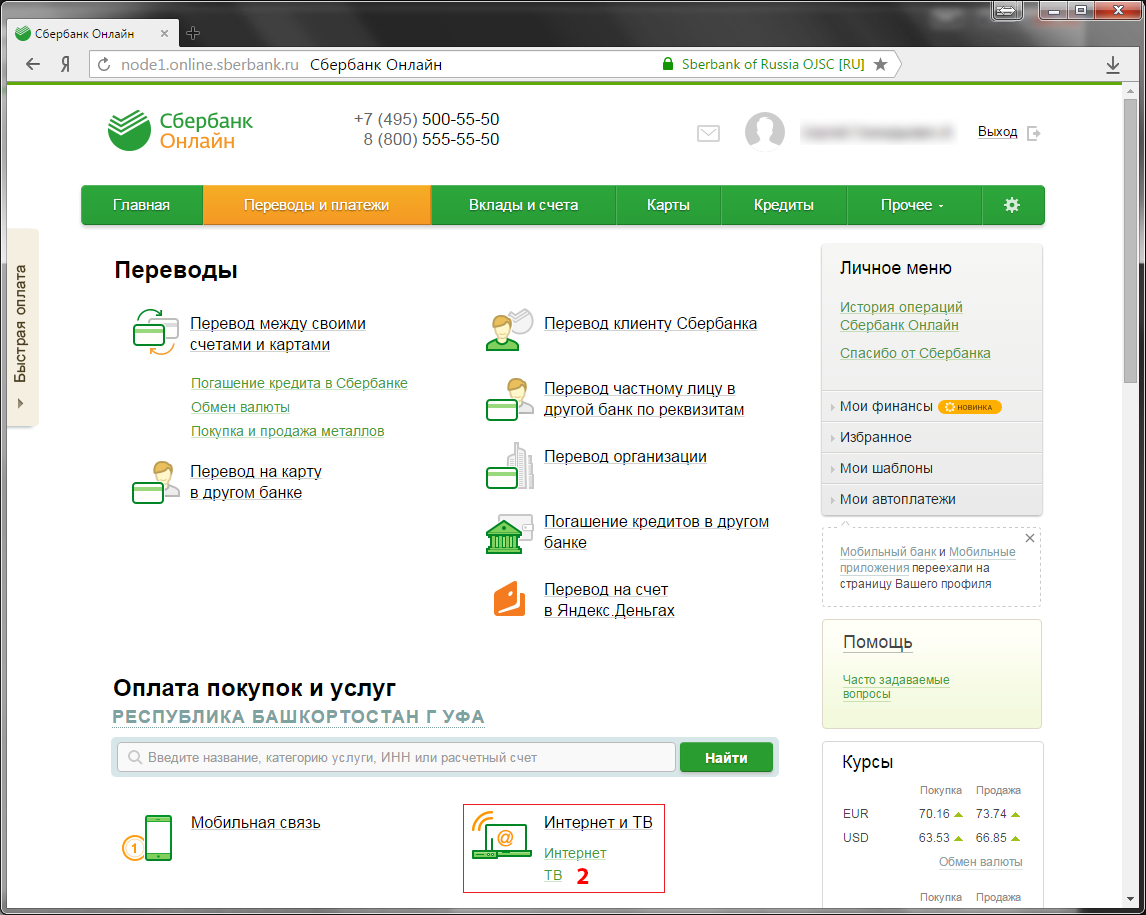This screenshot has height=915, width=1146.
Task: Open Перевод на счет в Яндекс.Деньгах
Action: [609, 599]
